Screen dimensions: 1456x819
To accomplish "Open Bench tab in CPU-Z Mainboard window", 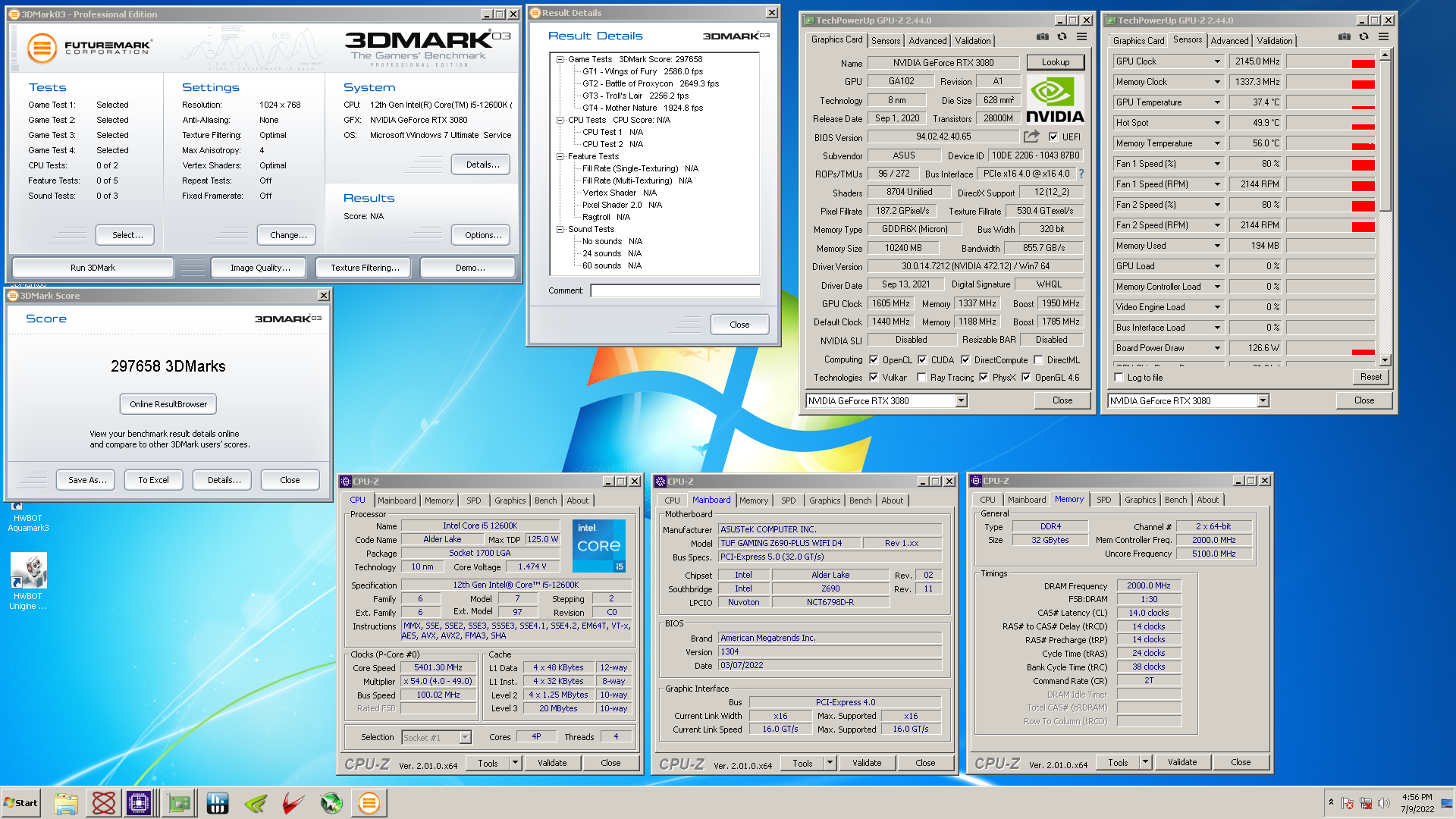I will tap(860, 500).
